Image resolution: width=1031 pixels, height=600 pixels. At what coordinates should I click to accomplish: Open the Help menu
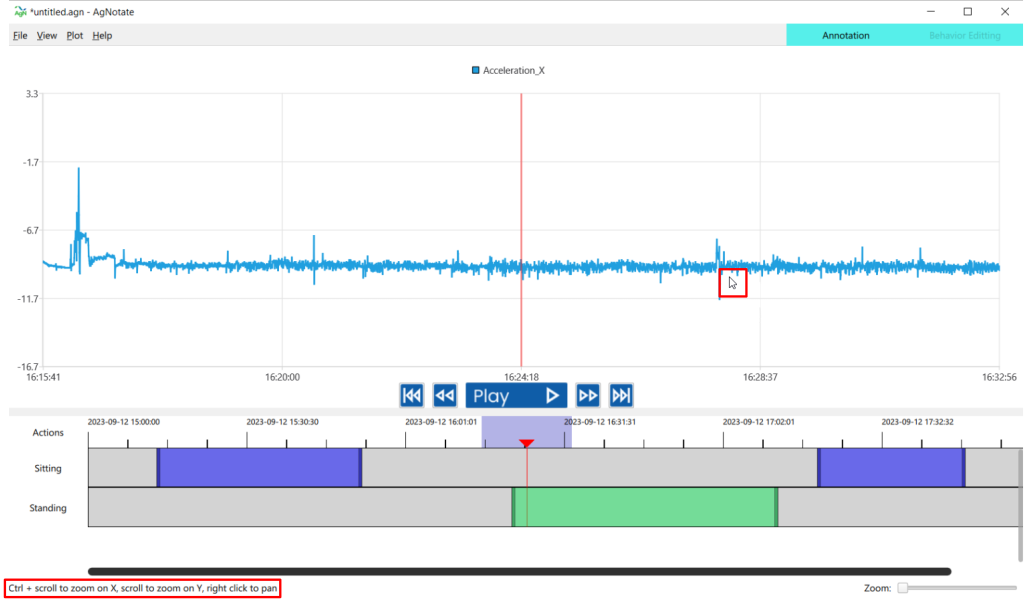(102, 35)
